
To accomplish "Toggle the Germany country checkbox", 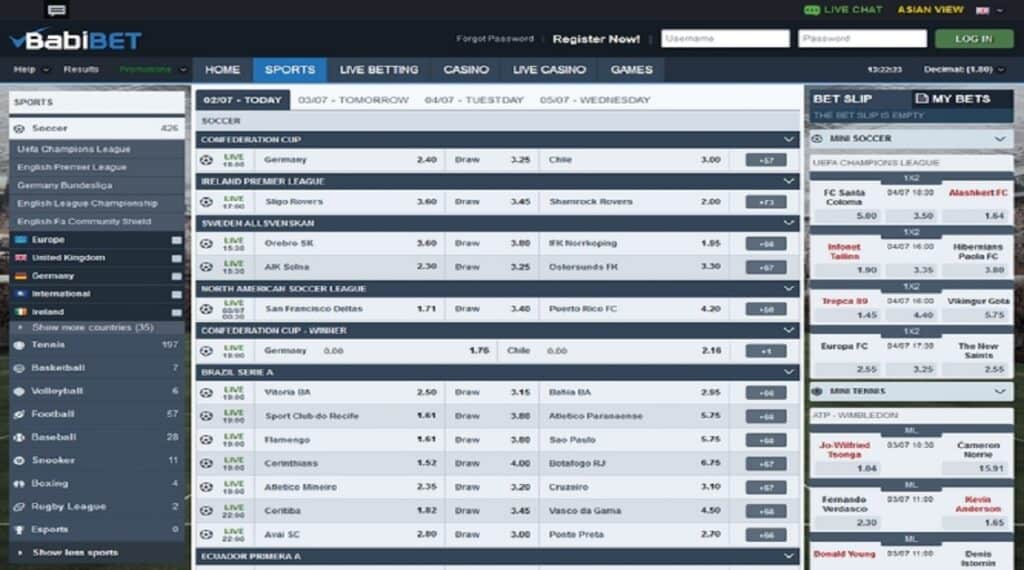I will [x=176, y=276].
